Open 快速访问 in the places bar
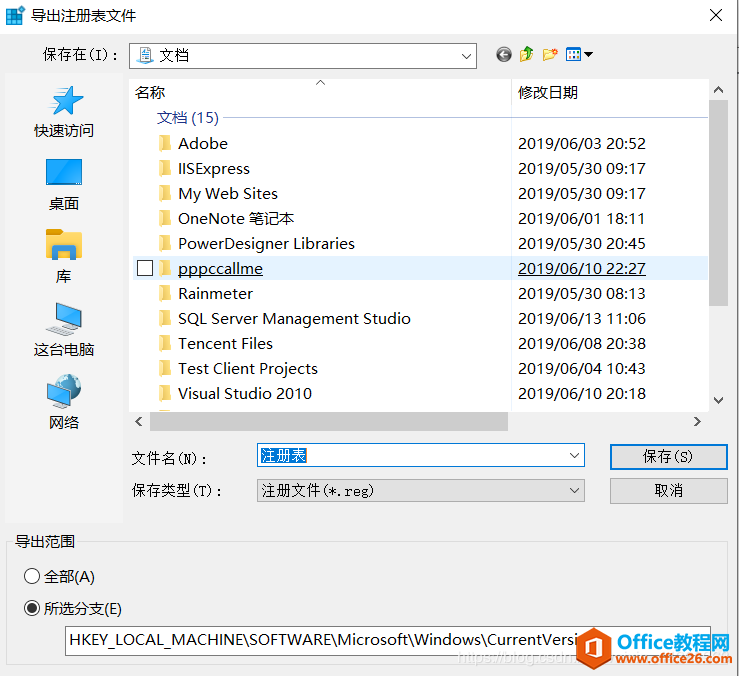739x676 pixels. tap(64, 112)
